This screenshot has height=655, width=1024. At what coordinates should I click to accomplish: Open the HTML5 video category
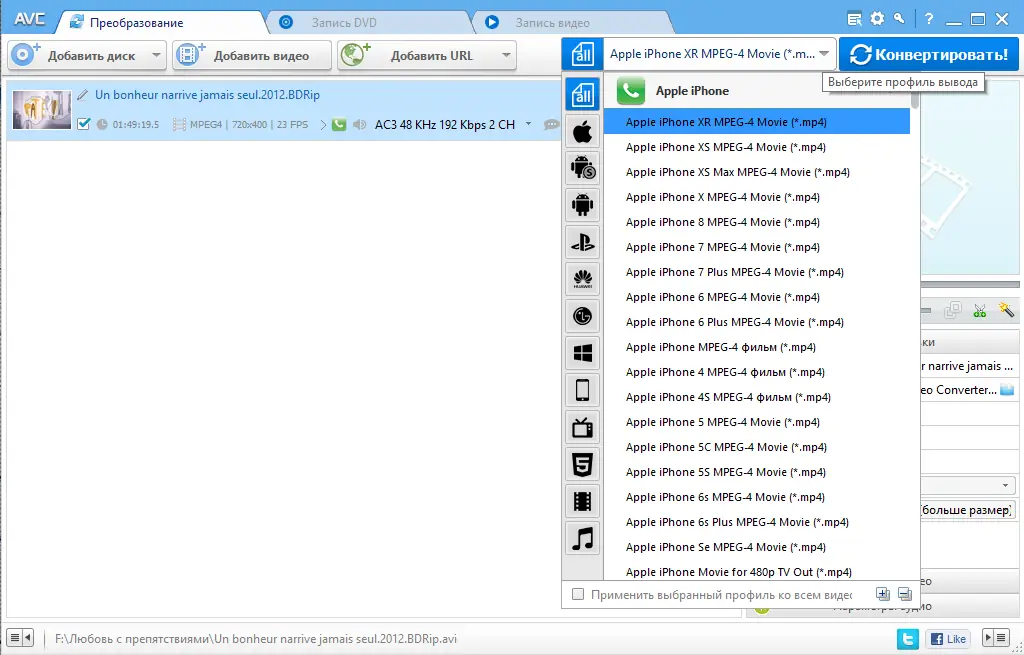(x=582, y=465)
